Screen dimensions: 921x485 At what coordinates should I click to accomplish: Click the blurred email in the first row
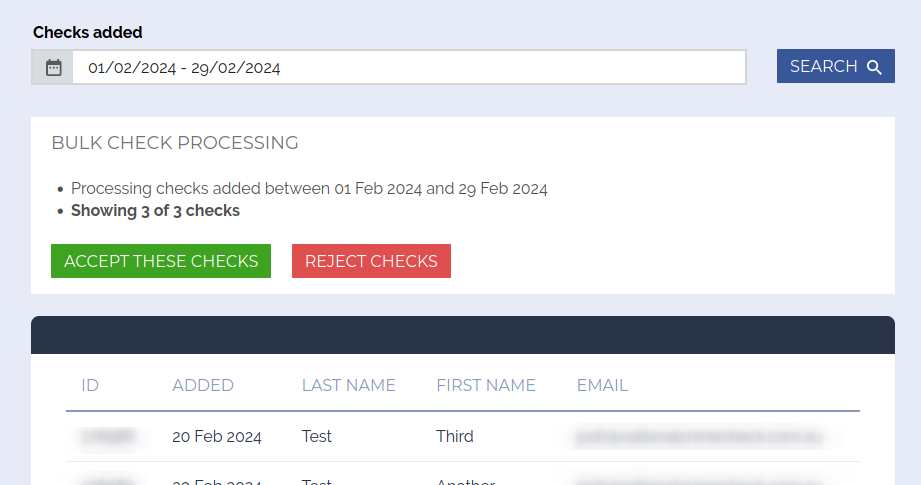tap(704, 437)
